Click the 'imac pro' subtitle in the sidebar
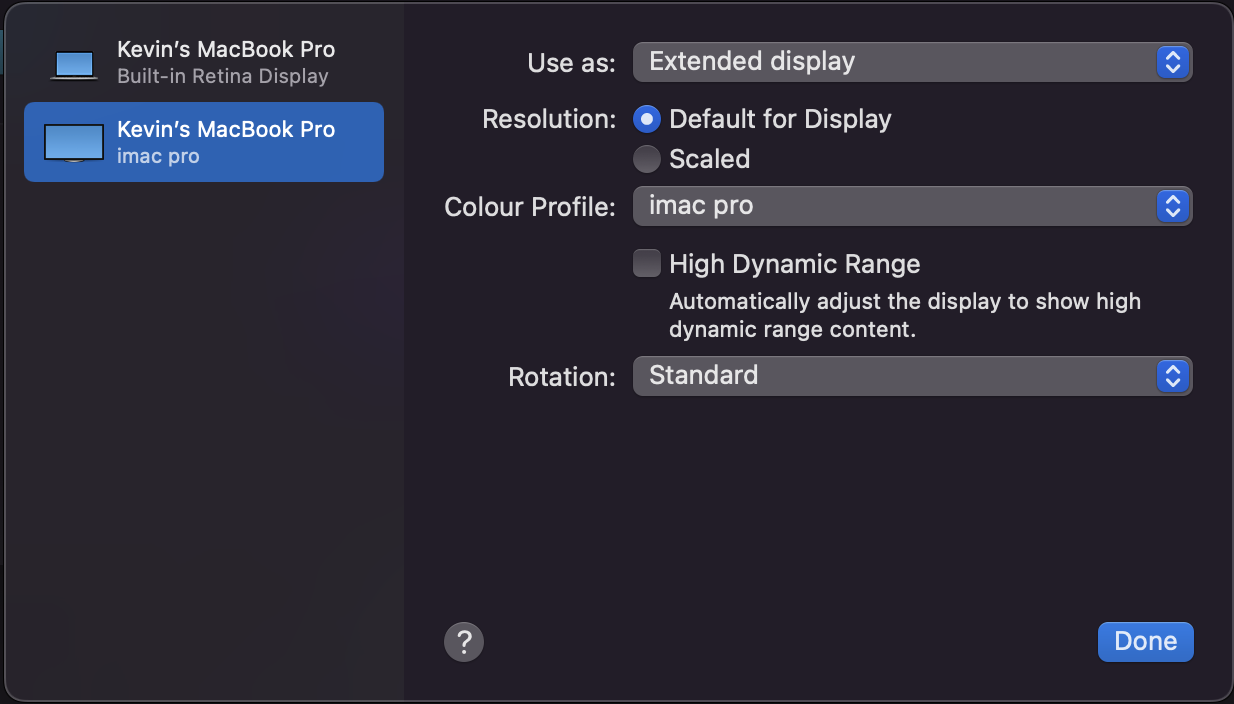 [x=158, y=156]
